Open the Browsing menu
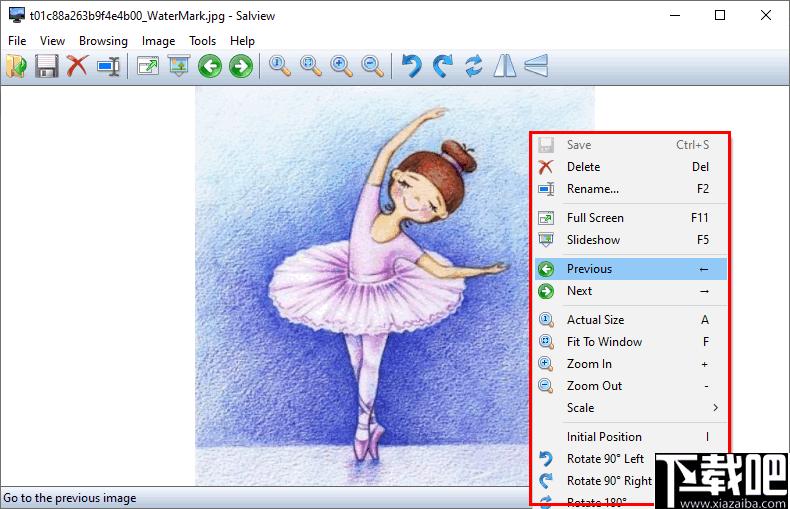Viewport: 790px width, 509px height. tap(103, 41)
